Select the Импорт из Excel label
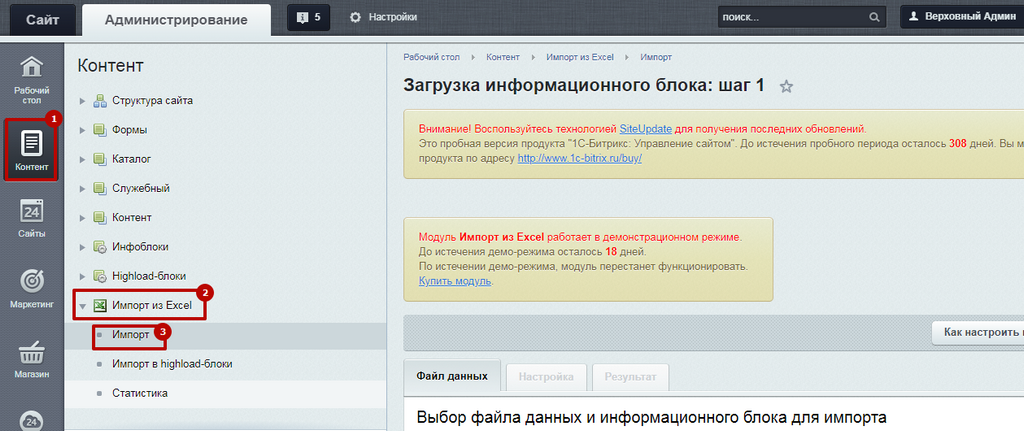The height and width of the screenshot is (431, 1024). coord(152,305)
